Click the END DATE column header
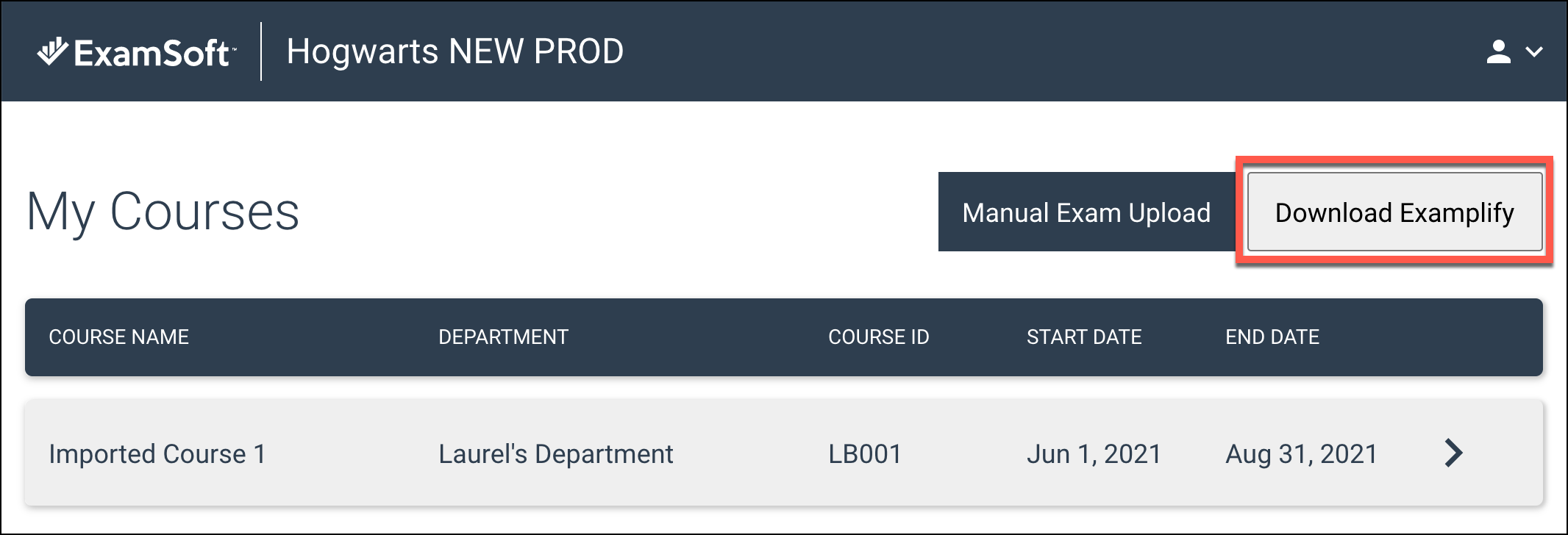The image size is (1568, 535). pyautogui.click(x=1272, y=337)
